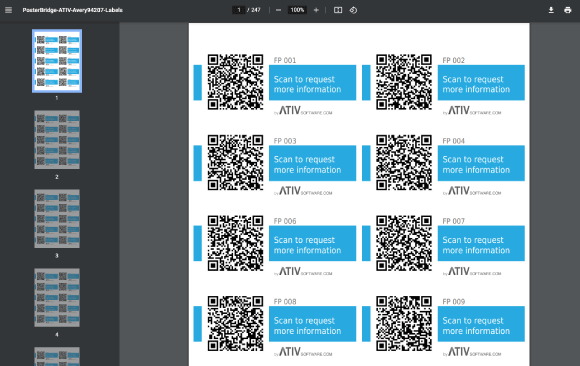Toggle the sidebar menu icon
Screen dimensions: 580x366
point(9,10)
